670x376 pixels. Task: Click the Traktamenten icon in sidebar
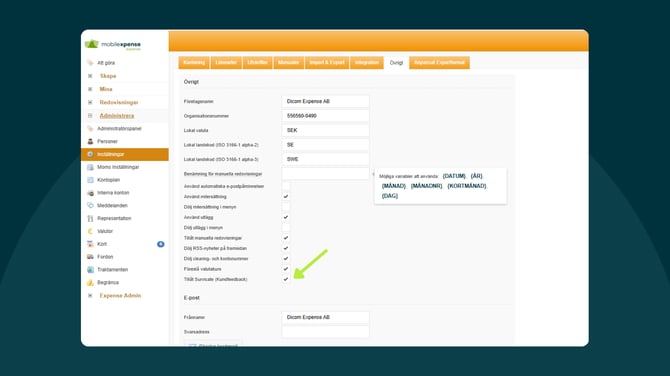pos(90,270)
